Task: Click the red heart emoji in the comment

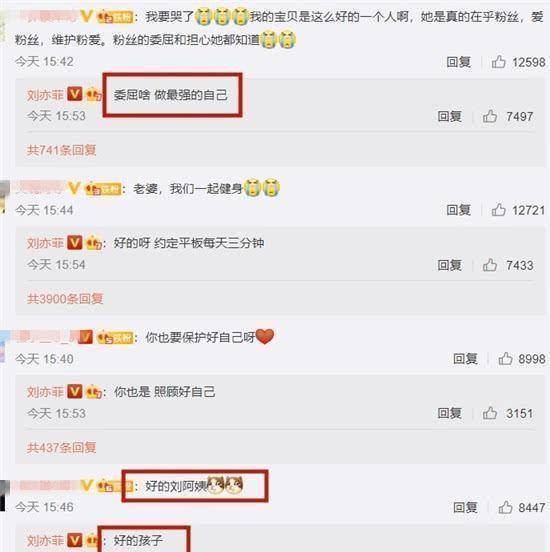Action: point(265,336)
